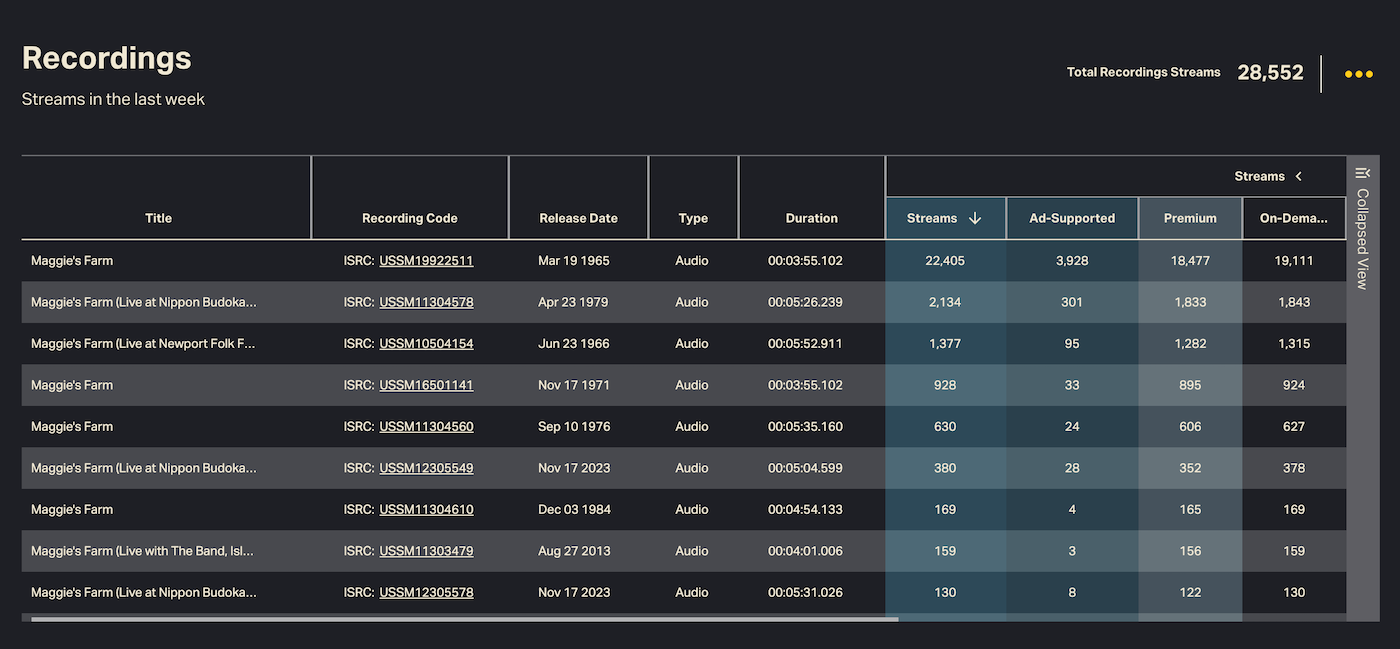Click the horizontal table scrollbar
The height and width of the screenshot is (649, 1400).
pyautogui.click(x=465, y=619)
